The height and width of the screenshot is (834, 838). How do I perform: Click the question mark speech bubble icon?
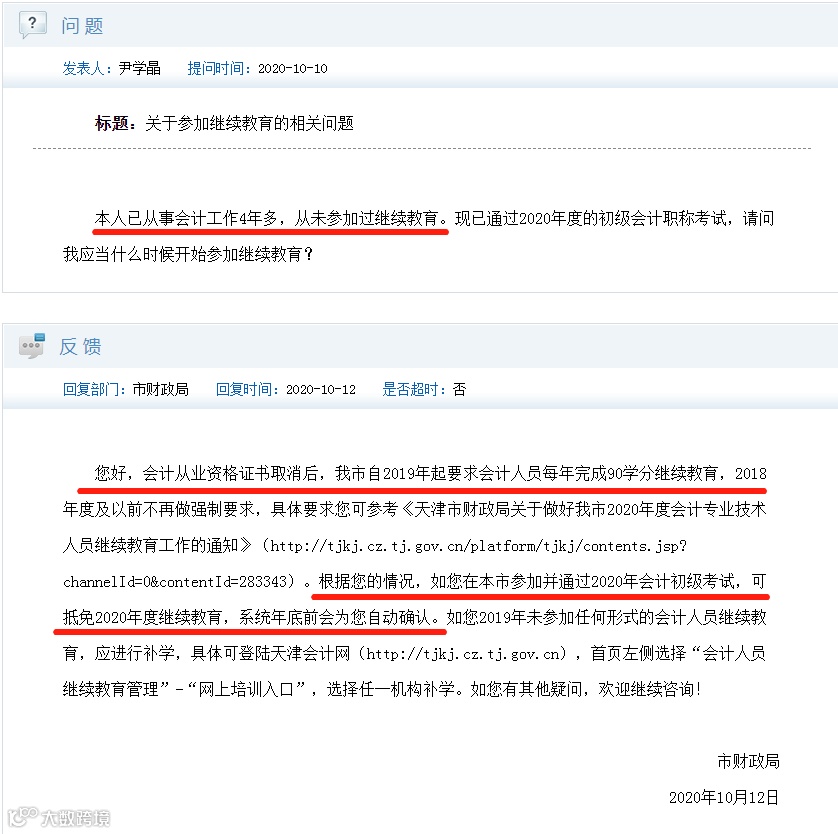coord(33,25)
